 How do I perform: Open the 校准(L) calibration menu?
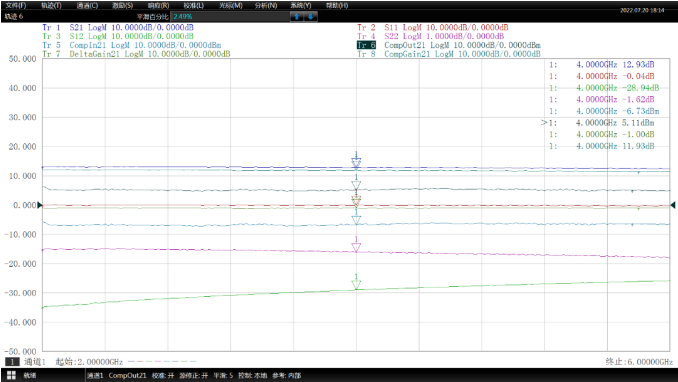coord(193,5)
